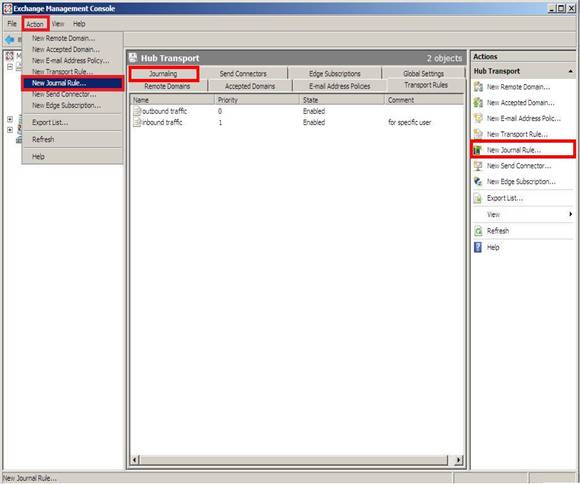The width and height of the screenshot is (580, 484).
Task: Switch to the Transport Rules tab
Action: coord(426,85)
